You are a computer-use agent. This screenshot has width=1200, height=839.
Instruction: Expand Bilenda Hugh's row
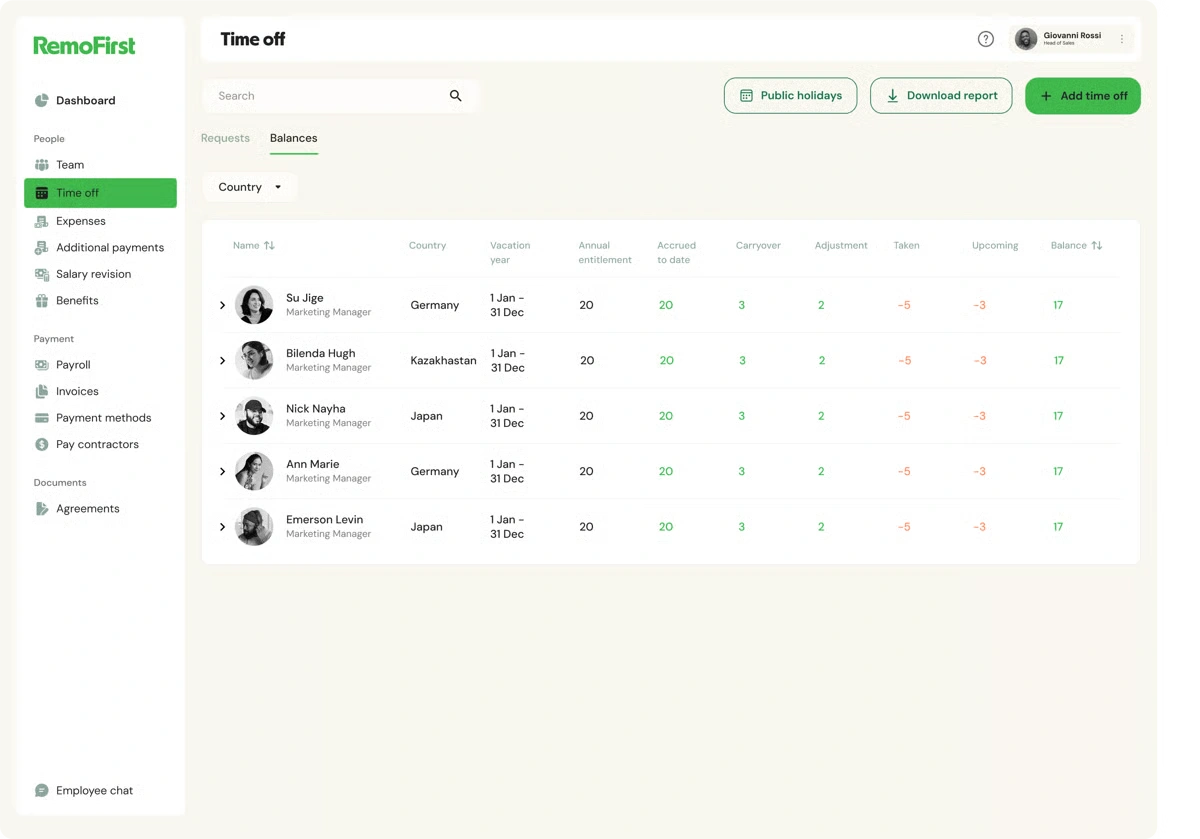[222, 360]
